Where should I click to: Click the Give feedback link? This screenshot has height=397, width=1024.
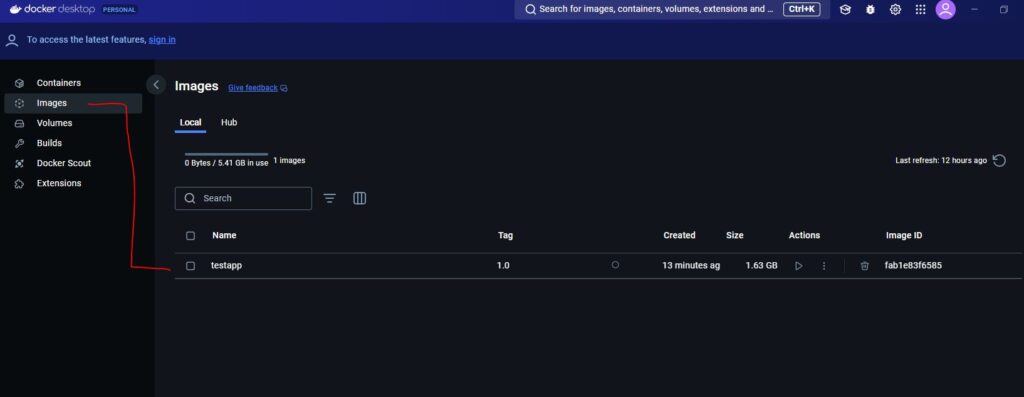253,87
